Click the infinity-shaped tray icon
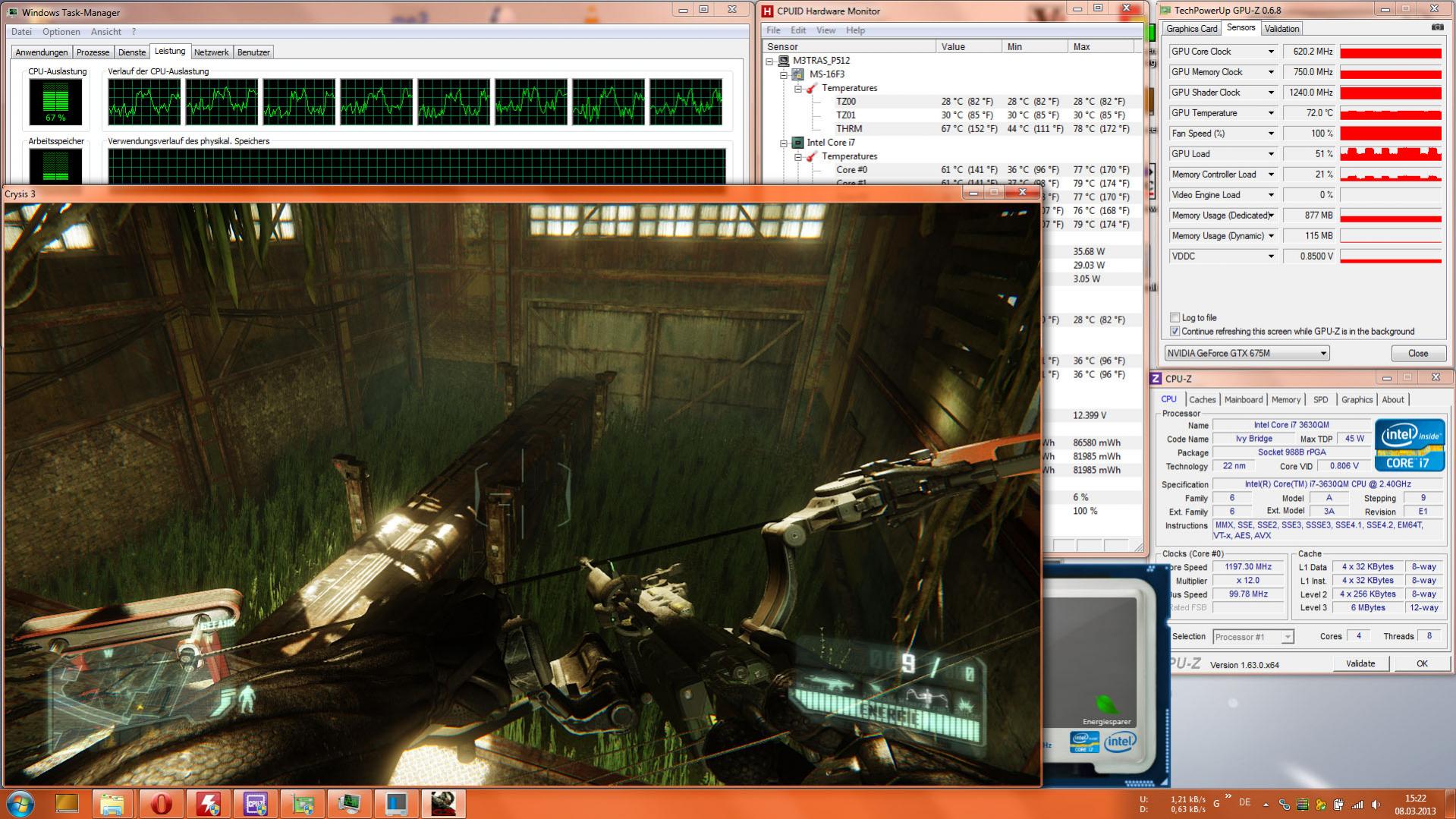 (1285, 805)
